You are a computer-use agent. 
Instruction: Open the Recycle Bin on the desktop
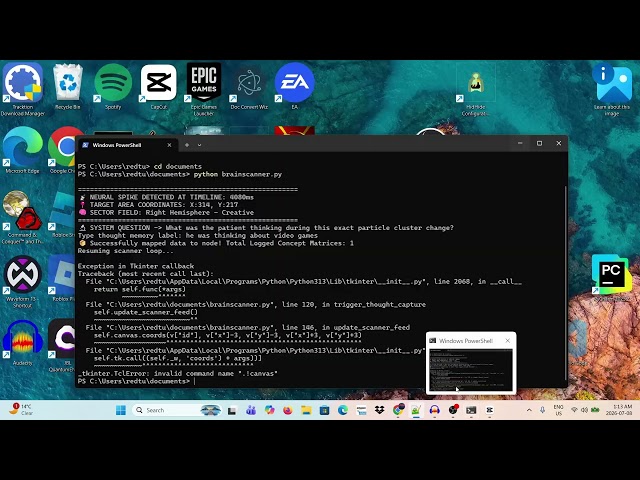[x=67, y=86]
